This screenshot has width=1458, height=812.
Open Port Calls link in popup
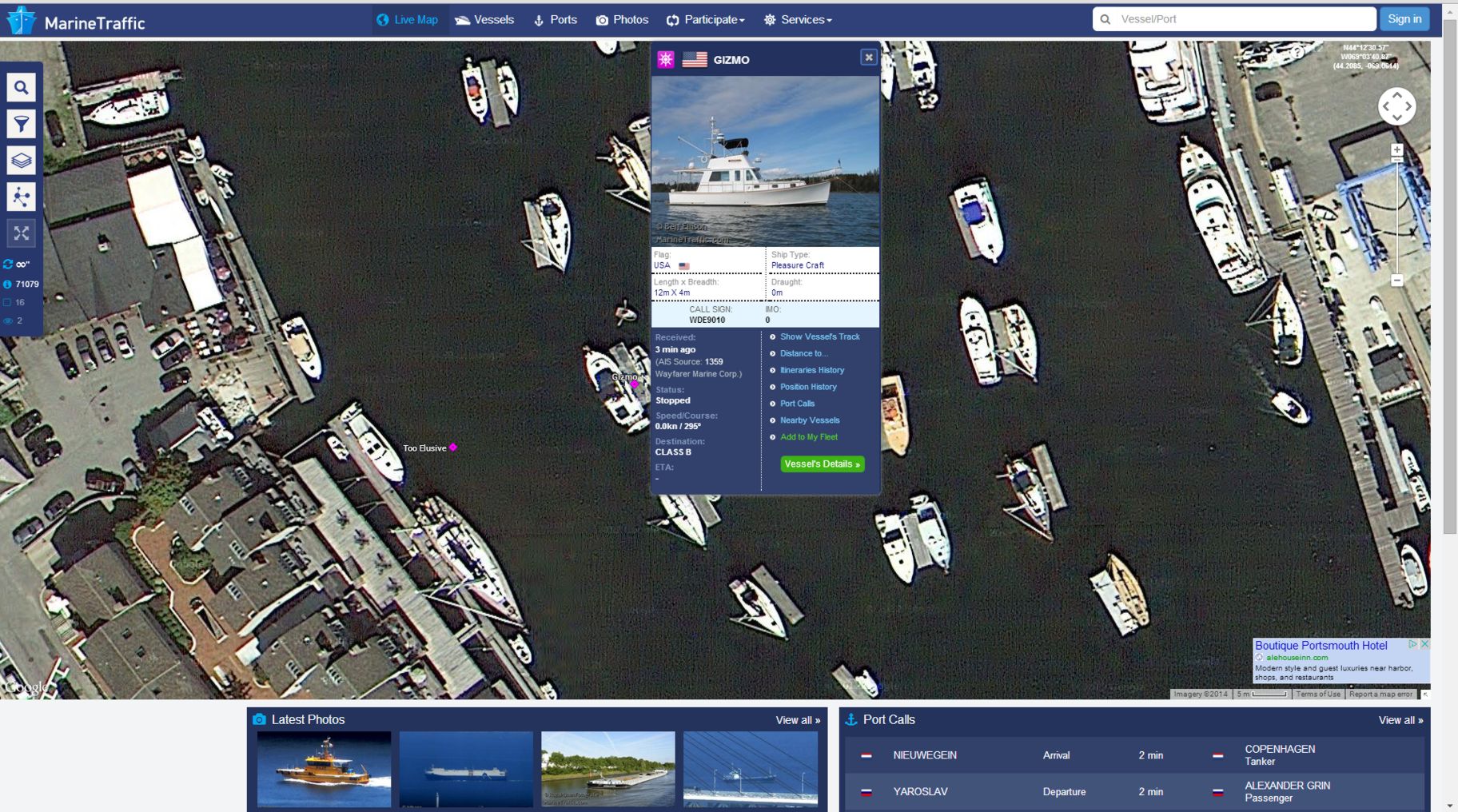click(x=797, y=404)
